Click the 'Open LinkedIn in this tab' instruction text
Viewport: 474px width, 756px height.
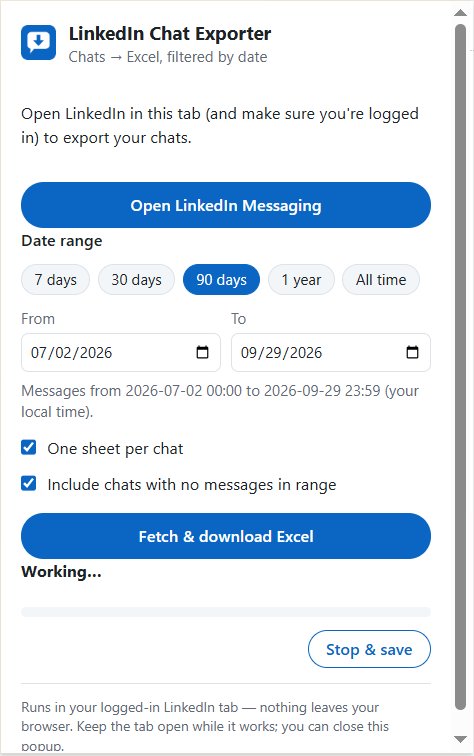[x=220, y=126]
